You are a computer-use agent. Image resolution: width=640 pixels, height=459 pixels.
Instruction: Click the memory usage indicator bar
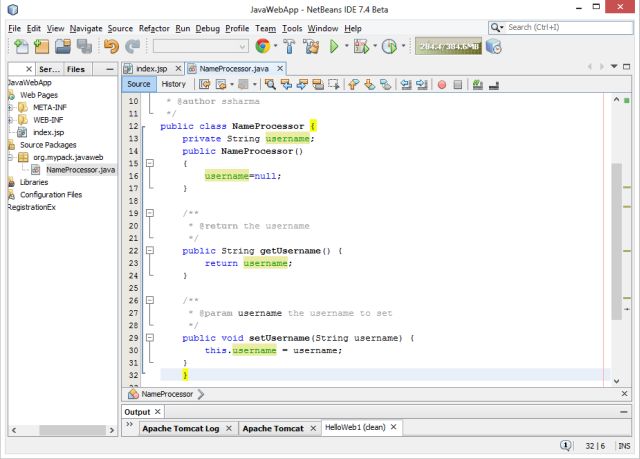[448, 46]
